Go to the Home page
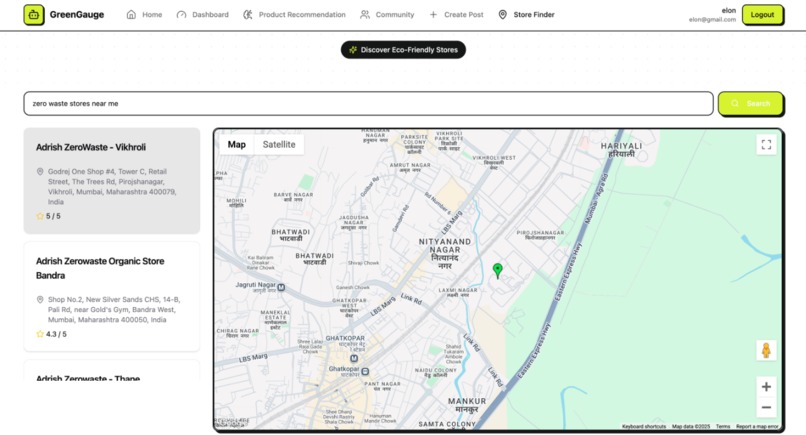The image size is (806, 435). pyautogui.click(x=144, y=15)
